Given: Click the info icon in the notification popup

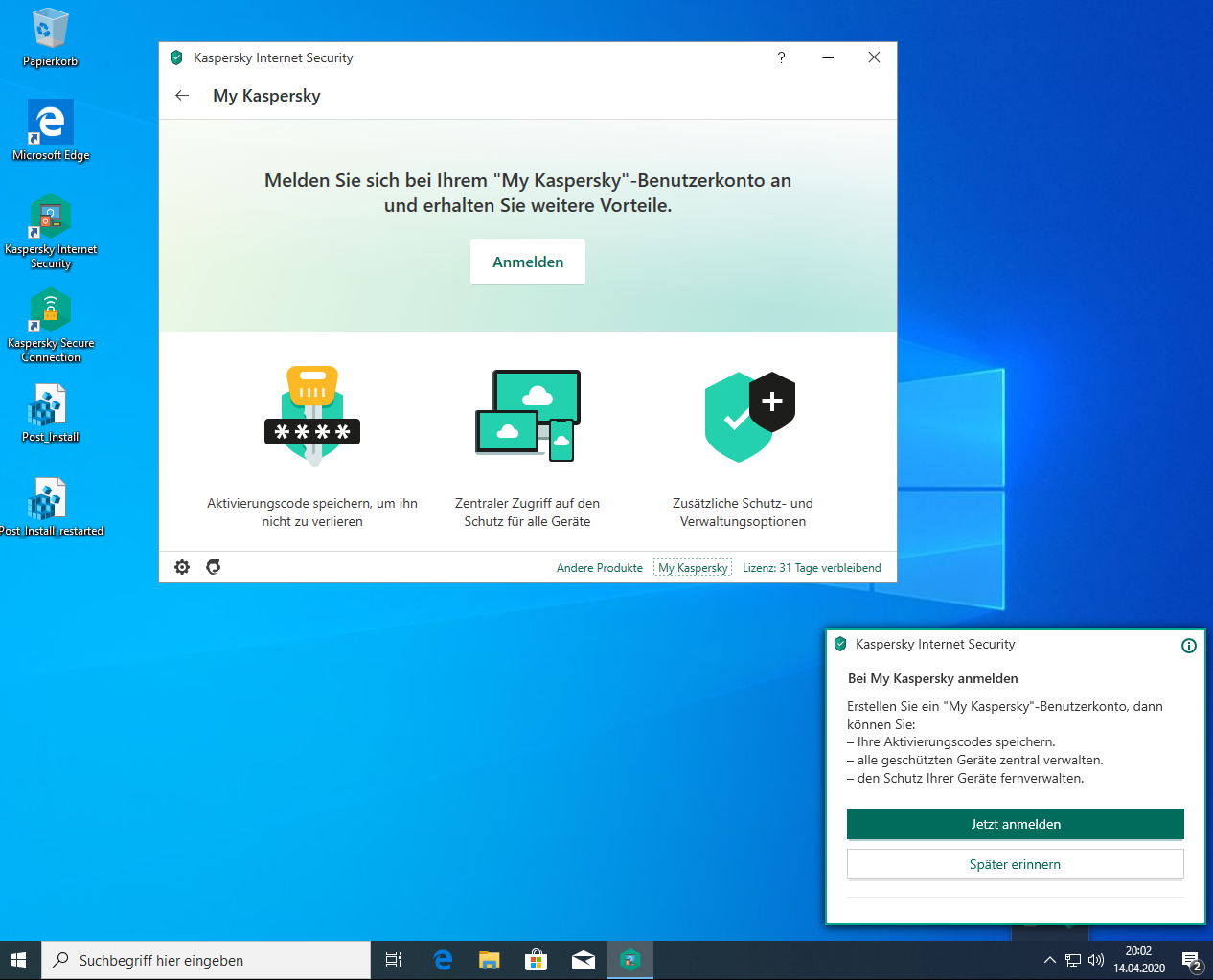Looking at the screenshot, I should click(x=1188, y=646).
